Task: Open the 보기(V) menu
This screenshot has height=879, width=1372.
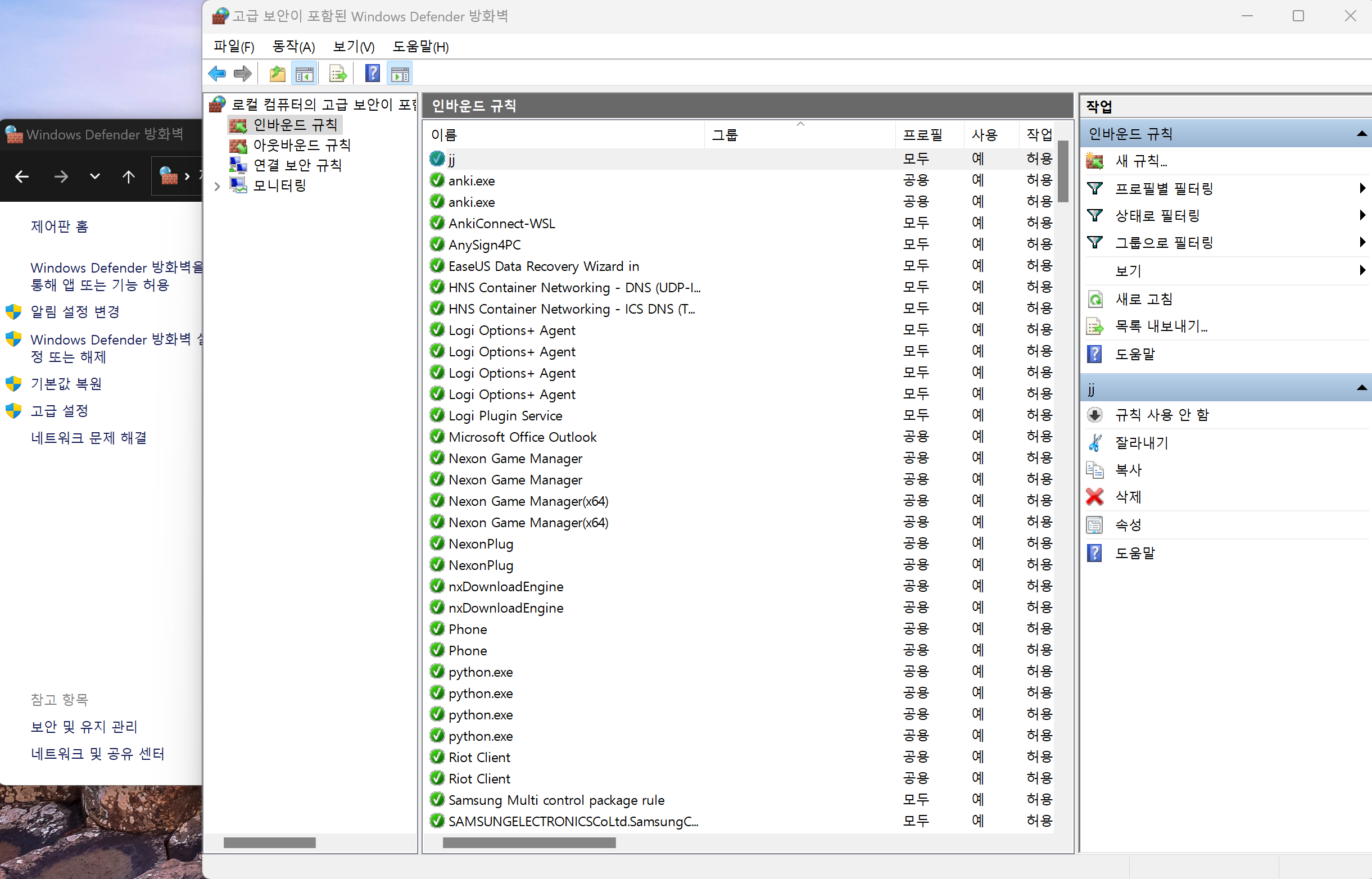Action: pos(354,47)
